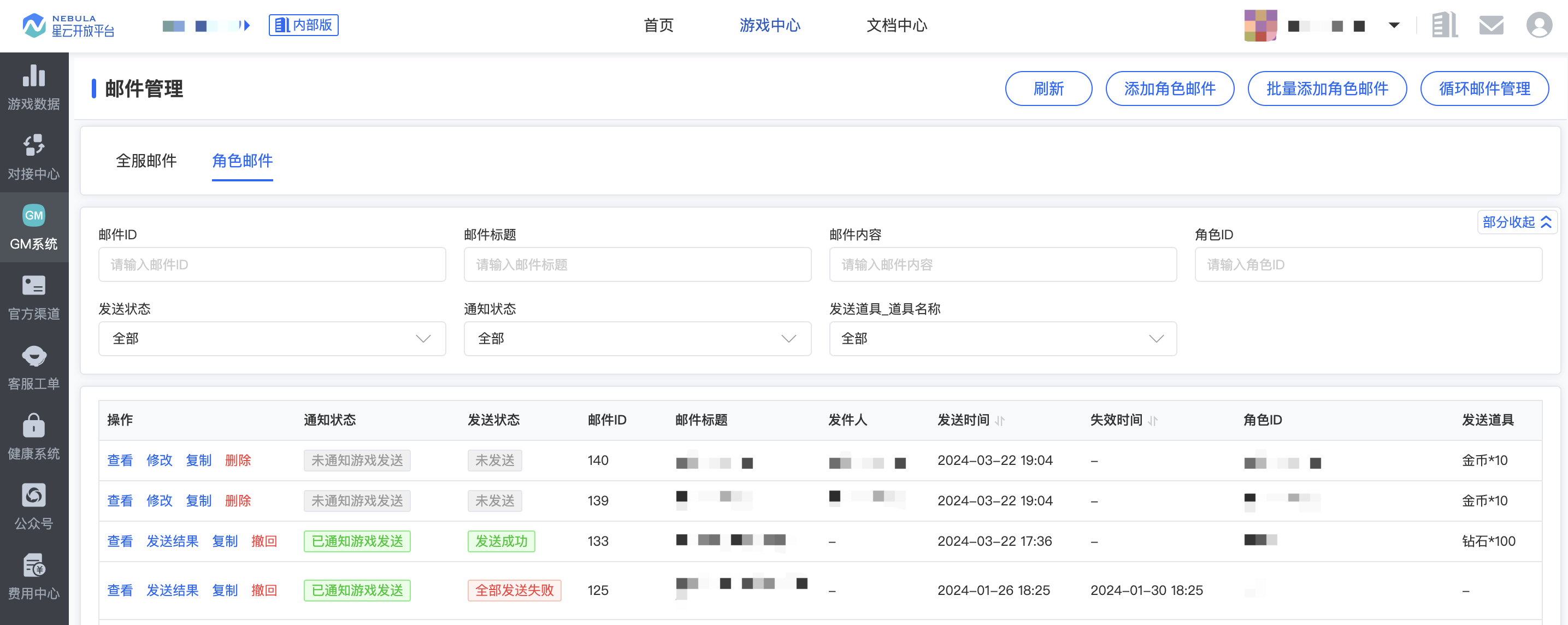
Task: Click 撤回 for mail 133
Action: [264, 541]
